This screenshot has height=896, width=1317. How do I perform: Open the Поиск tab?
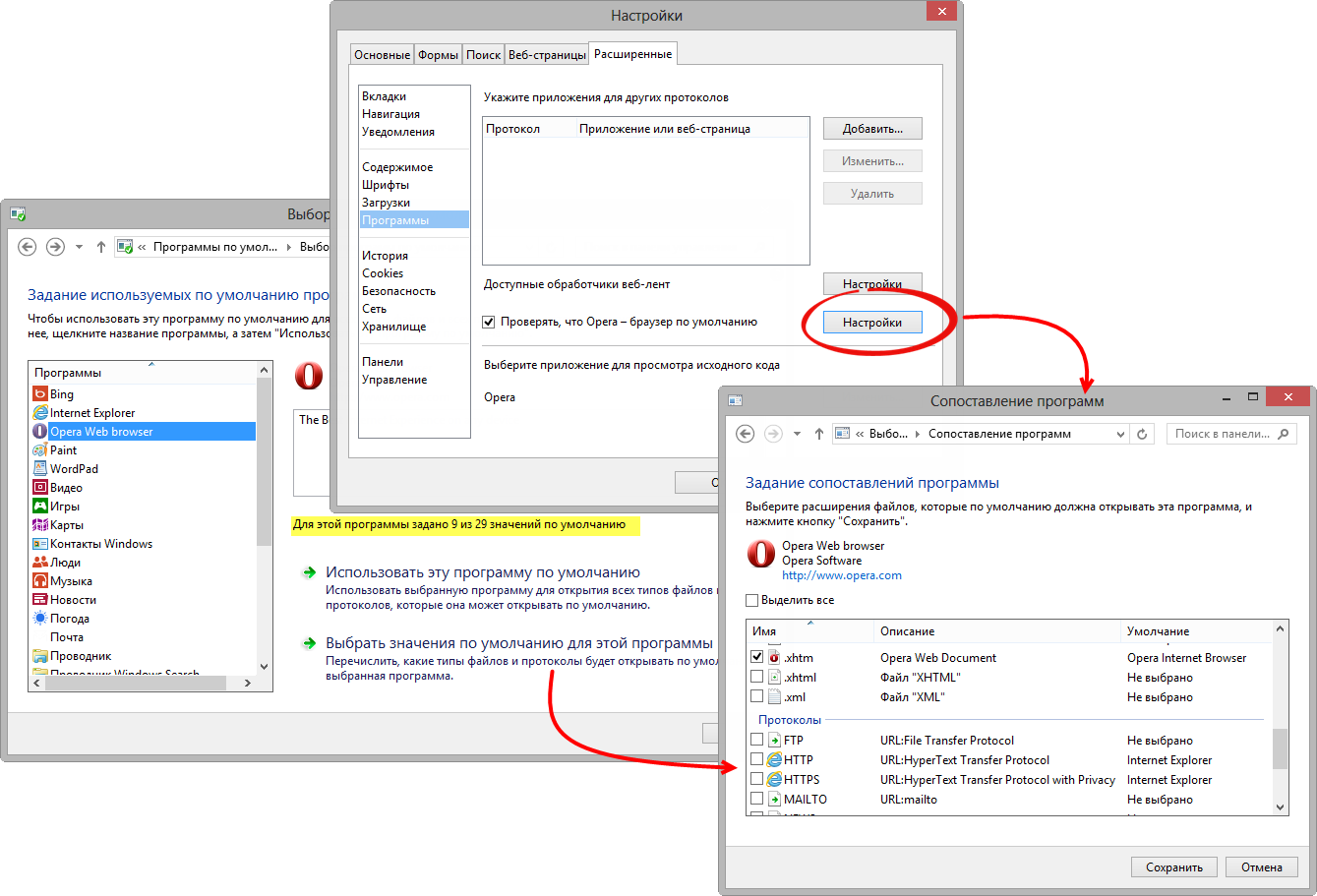tap(483, 55)
